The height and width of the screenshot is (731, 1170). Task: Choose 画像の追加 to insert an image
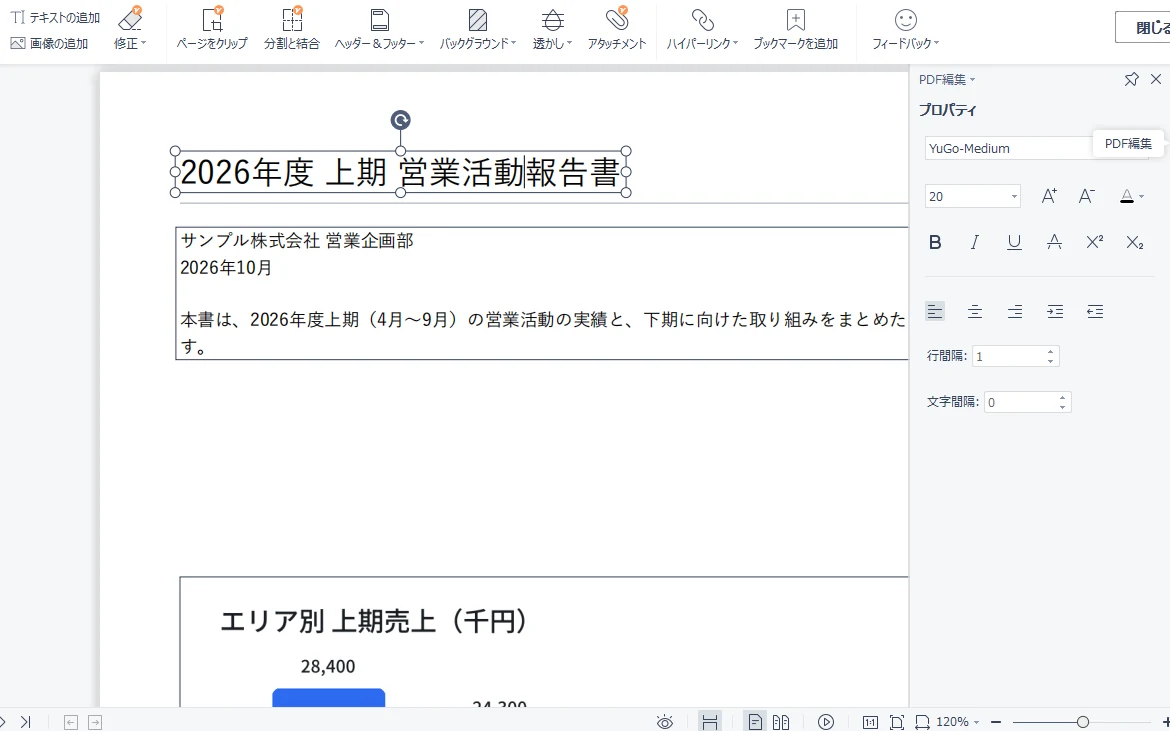coord(49,43)
